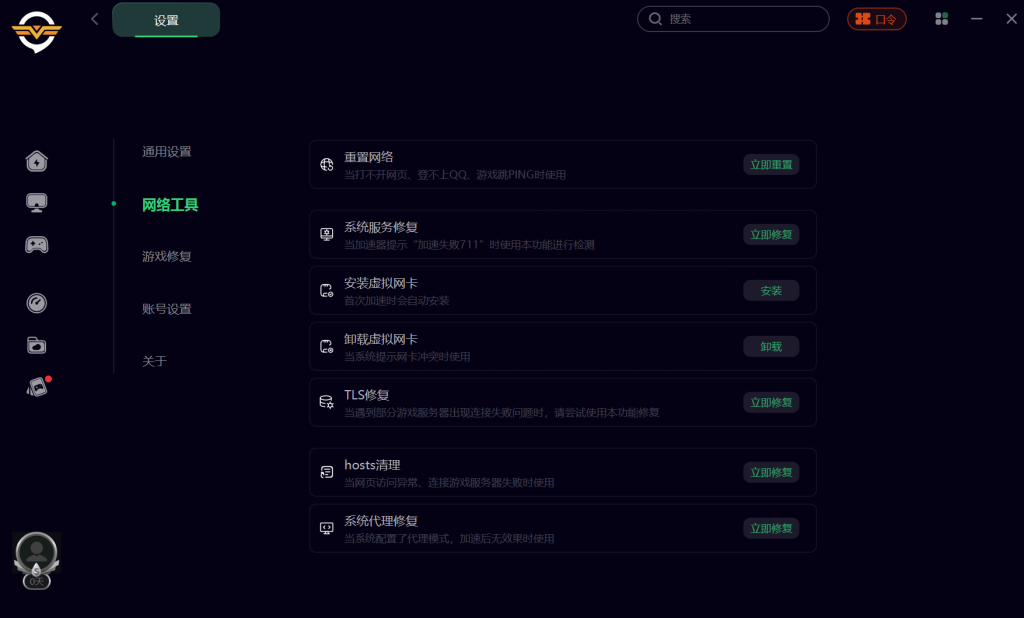Click the 搜索 search input field
Viewport: 1024px width, 618px height.
(733, 19)
